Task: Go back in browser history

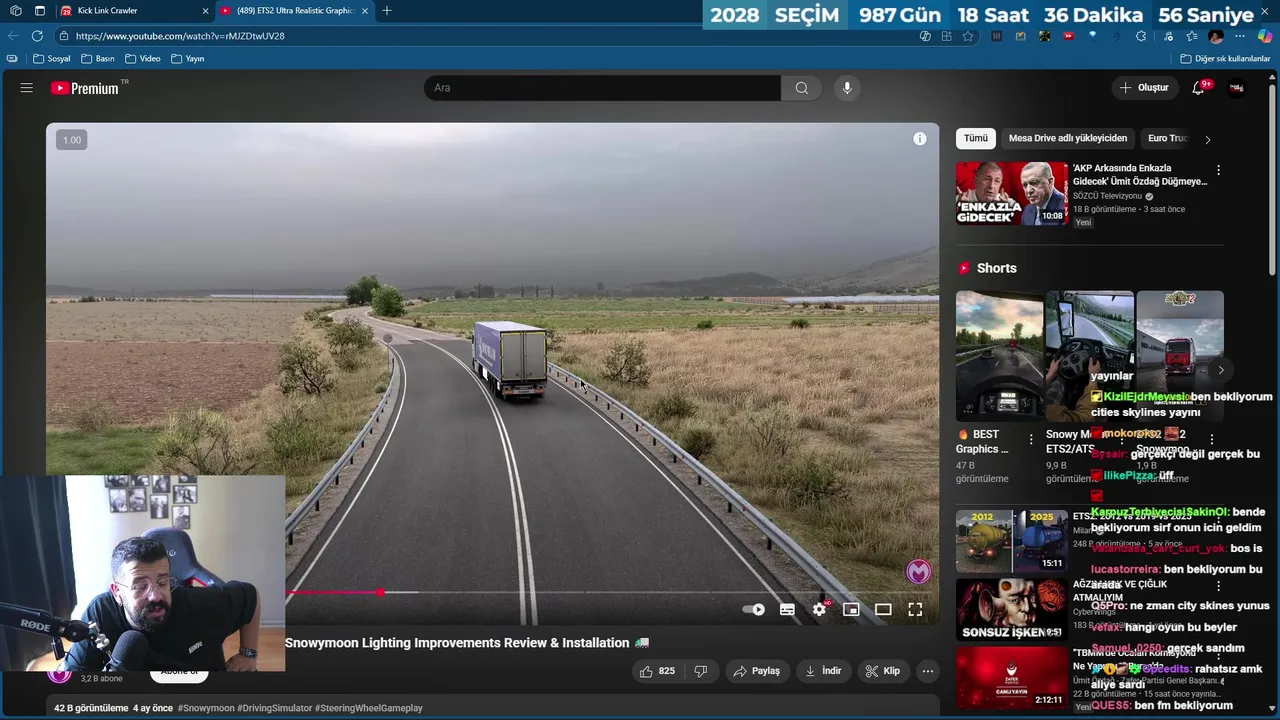Action: [13, 36]
